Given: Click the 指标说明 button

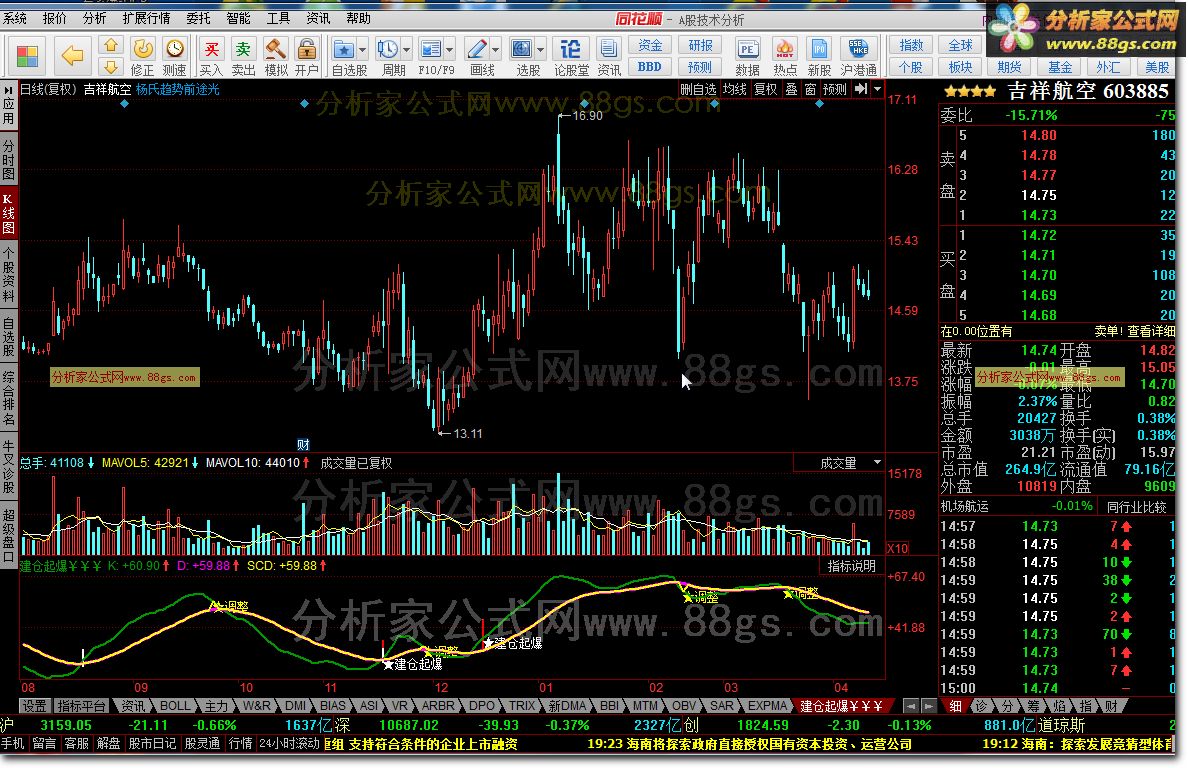Looking at the screenshot, I should [x=852, y=566].
